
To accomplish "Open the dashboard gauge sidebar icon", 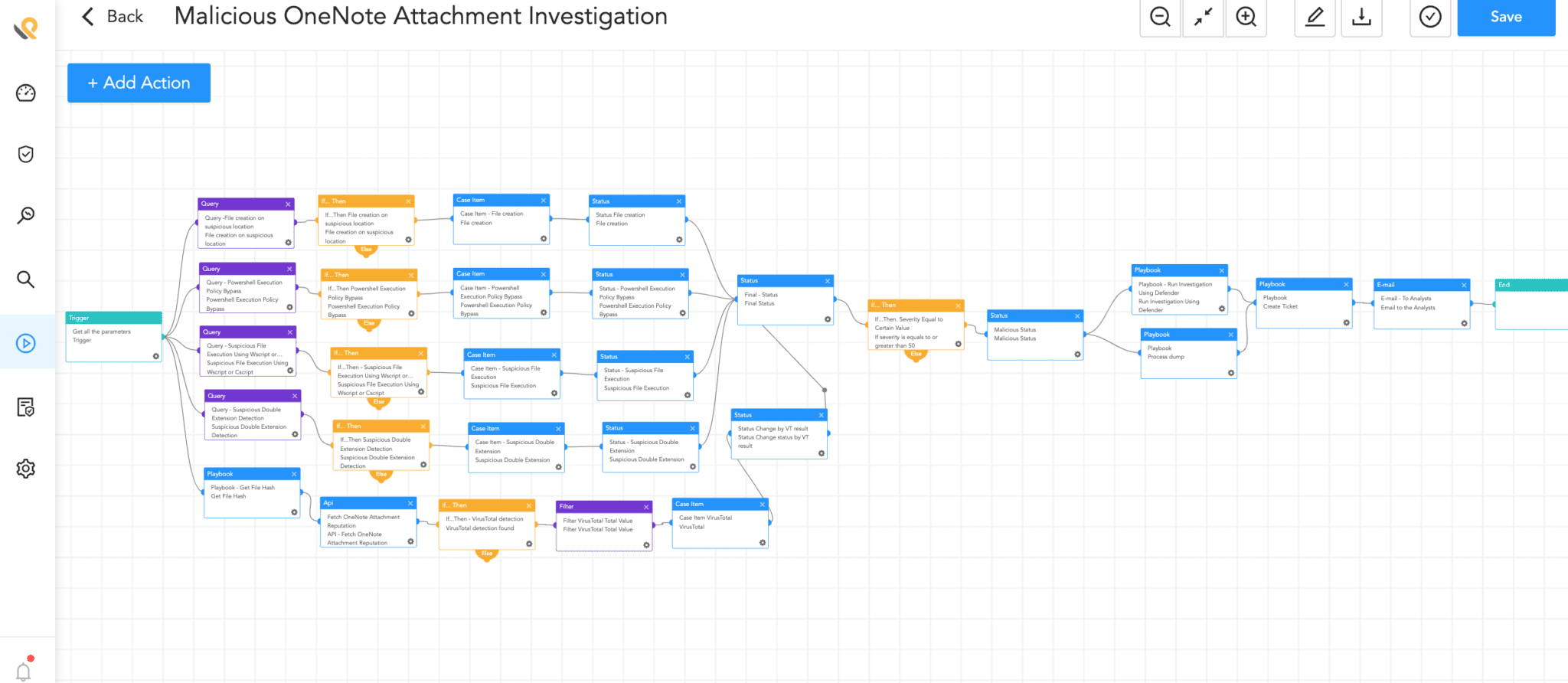I will coord(26,93).
